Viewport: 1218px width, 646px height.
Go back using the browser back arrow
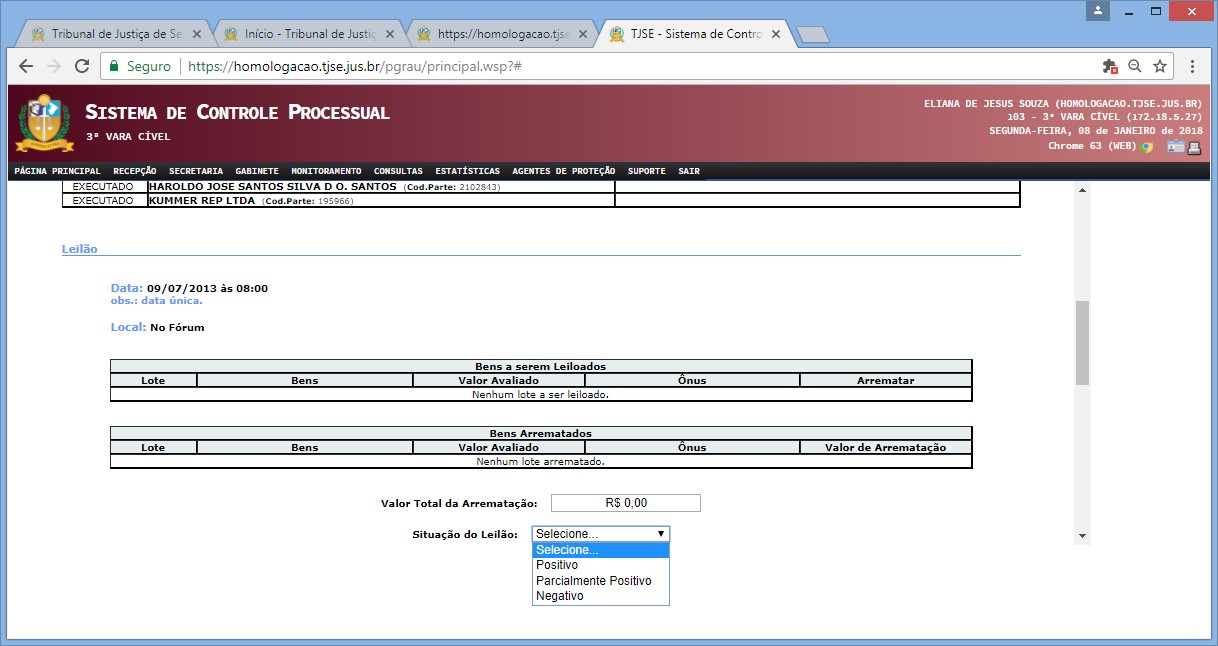[x=26, y=66]
